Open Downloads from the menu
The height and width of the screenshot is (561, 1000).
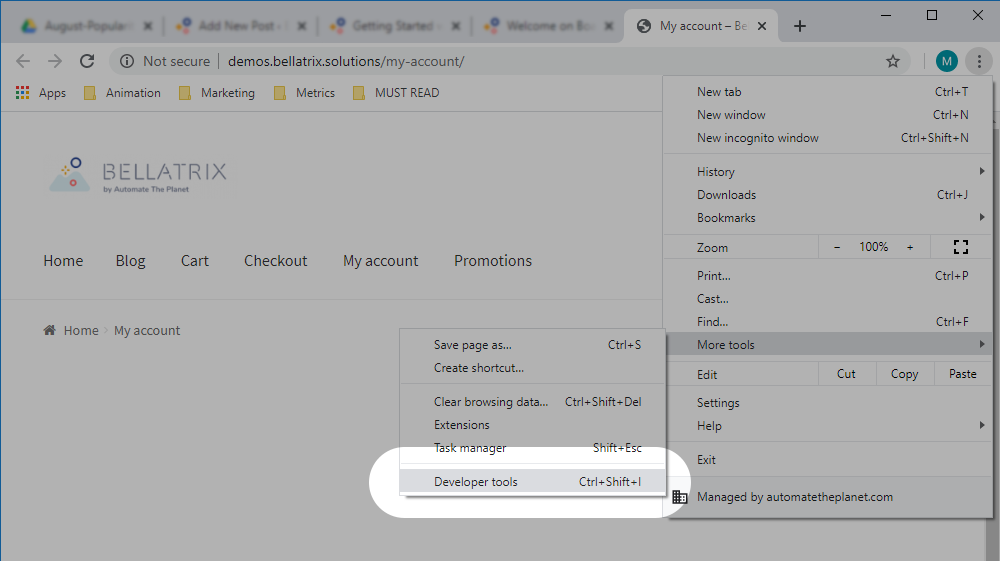point(828,194)
